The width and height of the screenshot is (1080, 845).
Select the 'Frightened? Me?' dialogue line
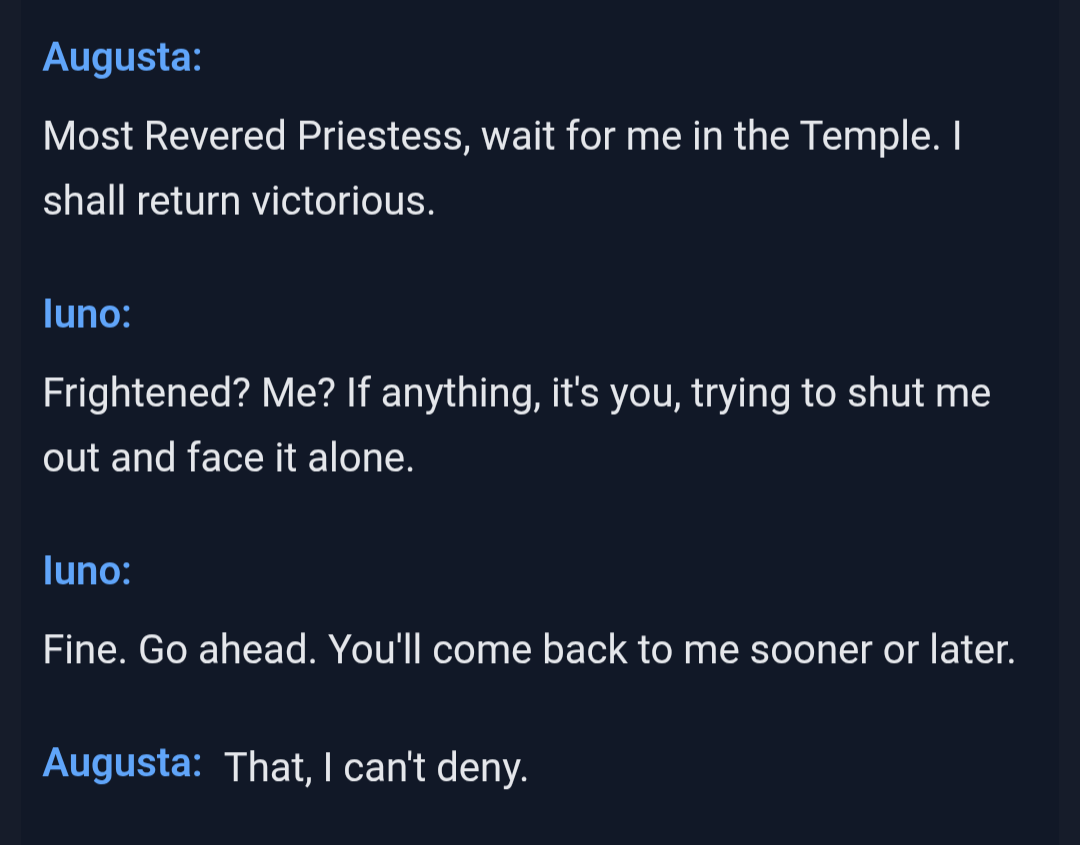pos(517,425)
